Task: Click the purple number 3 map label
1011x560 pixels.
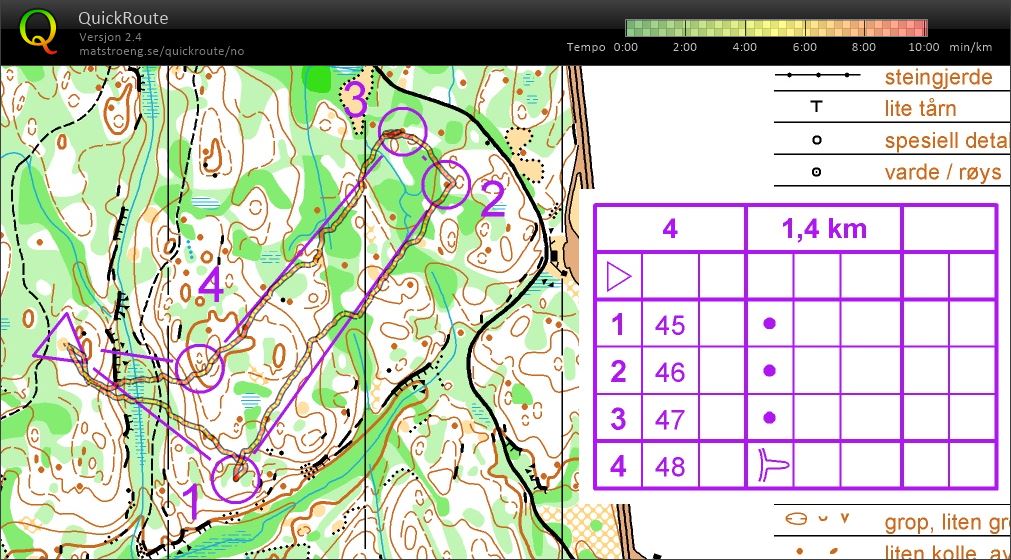Action: (x=355, y=99)
